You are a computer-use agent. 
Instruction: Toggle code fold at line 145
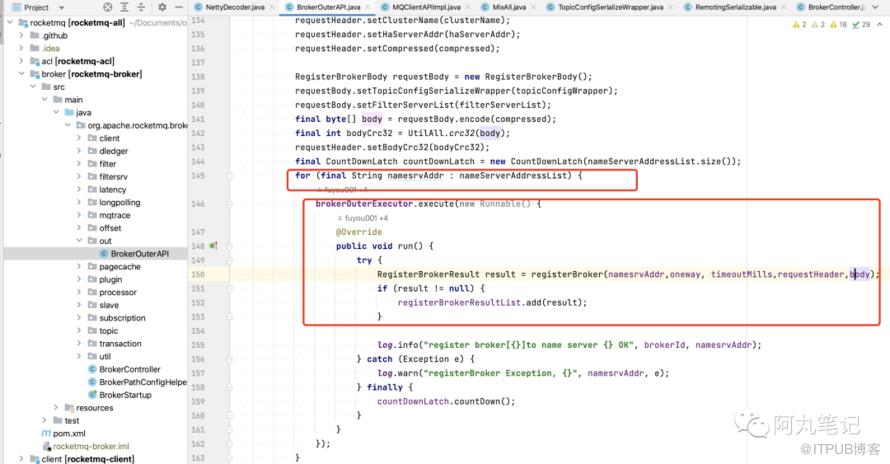tap(229, 176)
